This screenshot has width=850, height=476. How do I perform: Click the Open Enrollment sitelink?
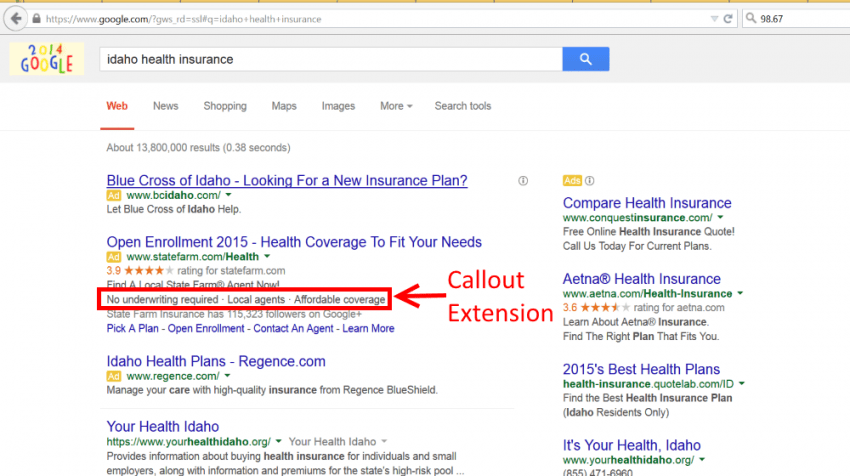click(x=206, y=329)
